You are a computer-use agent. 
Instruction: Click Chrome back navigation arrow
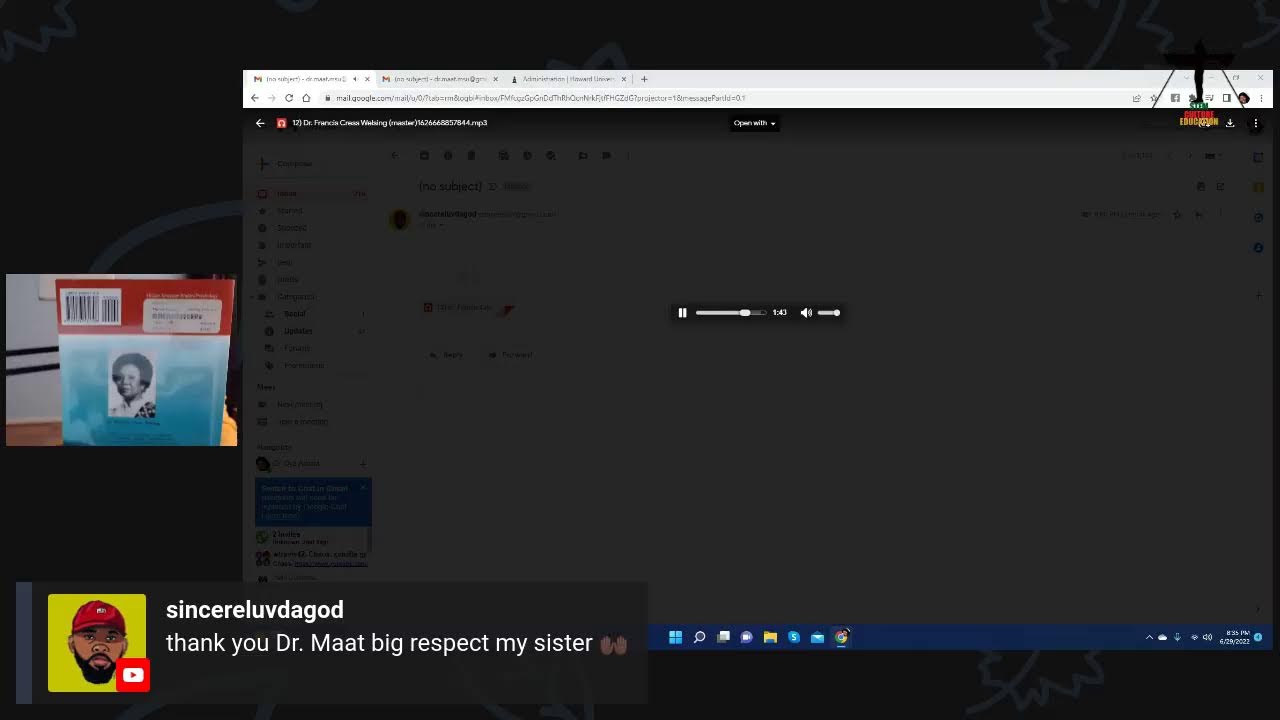tap(254, 98)
